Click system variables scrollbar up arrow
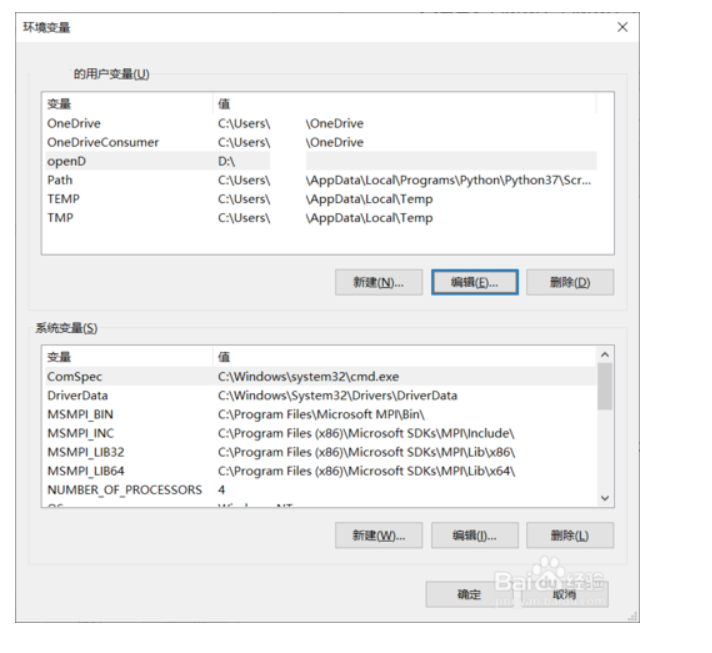Image resolution: width=712 pixels, height=653 pixels. (605, 355)
